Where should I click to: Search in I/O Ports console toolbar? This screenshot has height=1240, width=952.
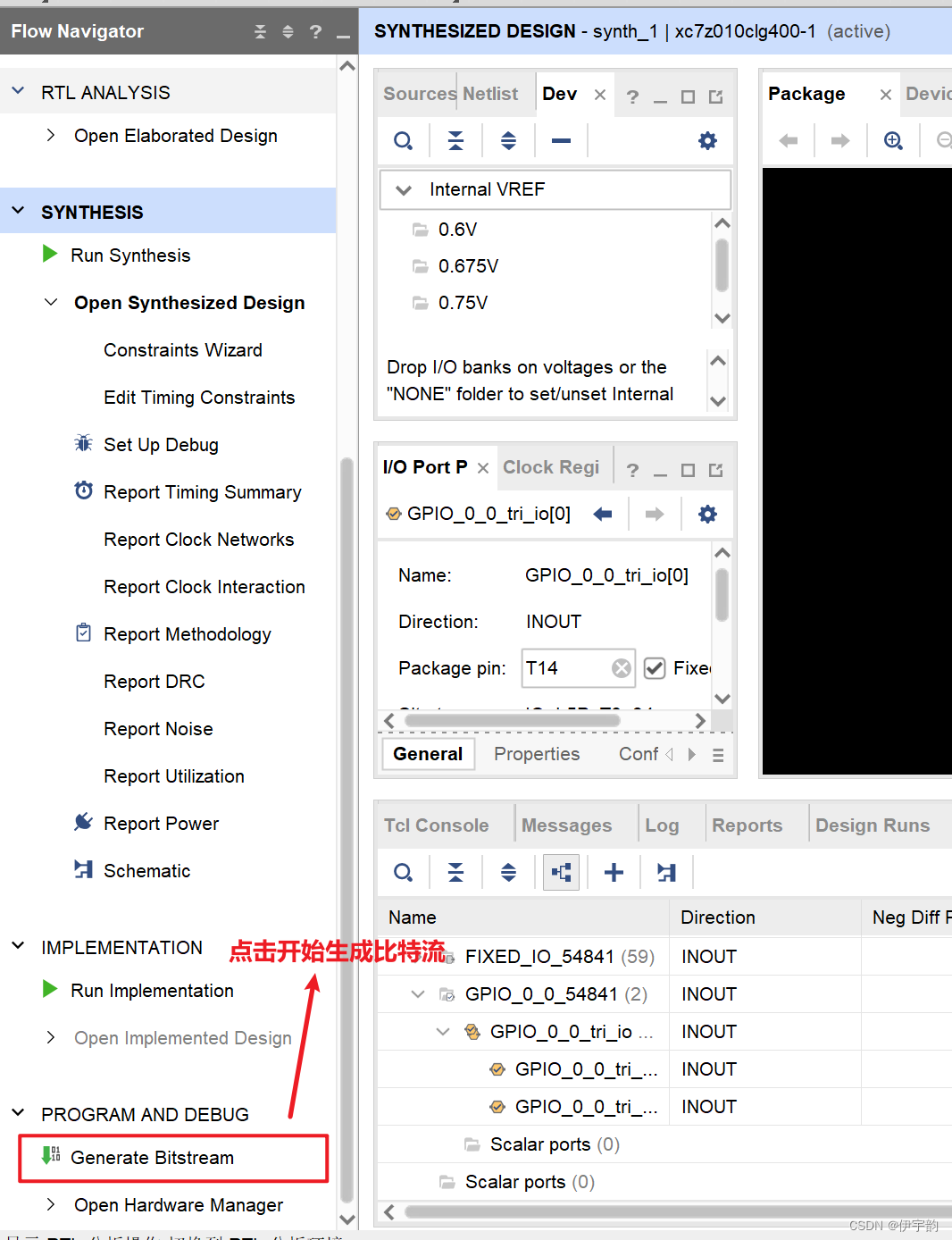(x=404, y=873)
